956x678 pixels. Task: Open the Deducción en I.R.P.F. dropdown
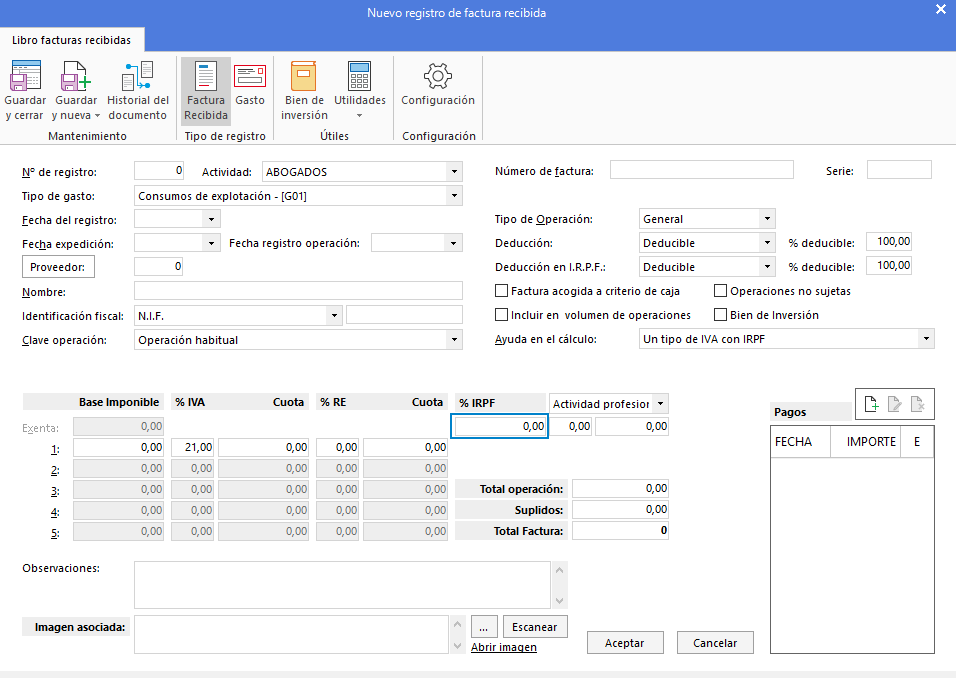(x=767, y=266)
